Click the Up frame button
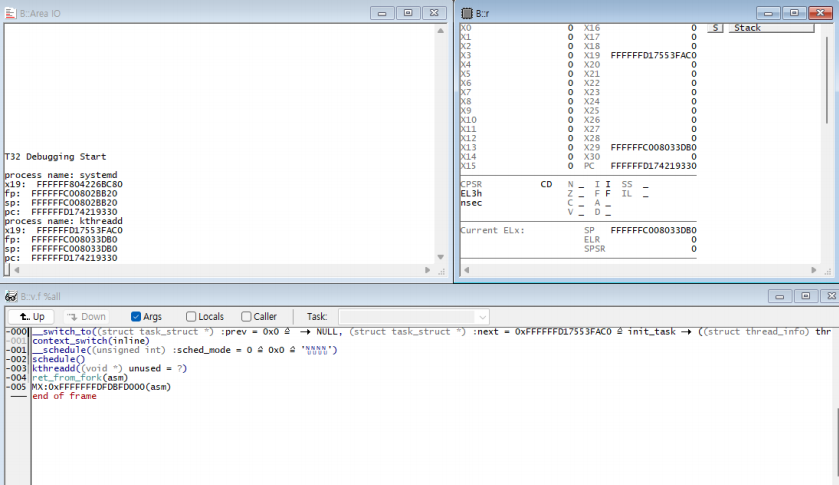Screen dimensions: 839x485 32,316
